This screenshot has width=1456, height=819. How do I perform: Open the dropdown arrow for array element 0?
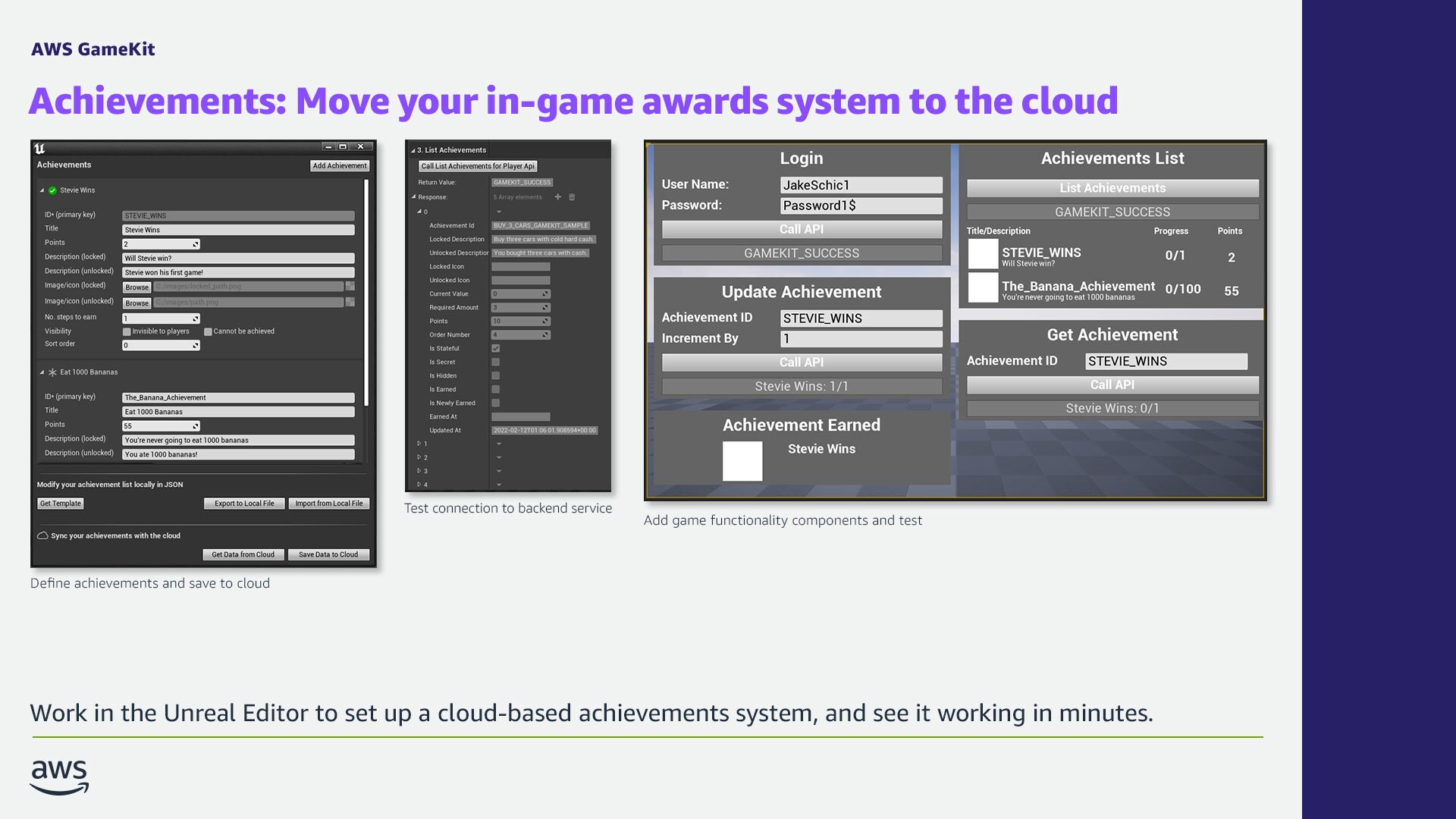(x=499, y=212)
